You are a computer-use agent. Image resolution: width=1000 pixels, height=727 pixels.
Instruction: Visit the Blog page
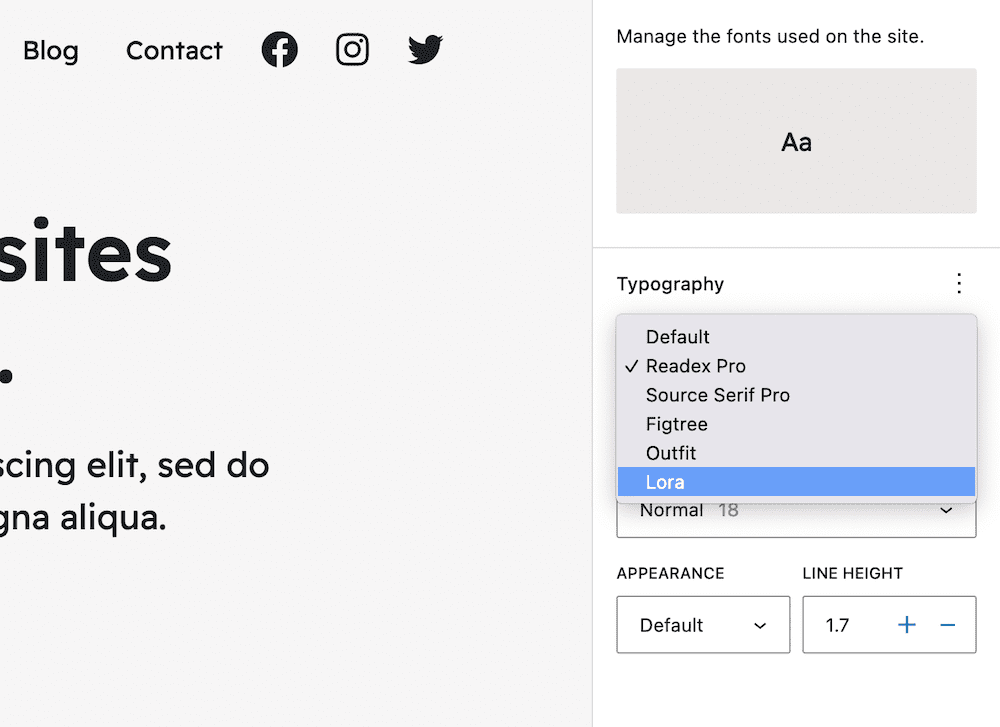click(x=50, y=51)
